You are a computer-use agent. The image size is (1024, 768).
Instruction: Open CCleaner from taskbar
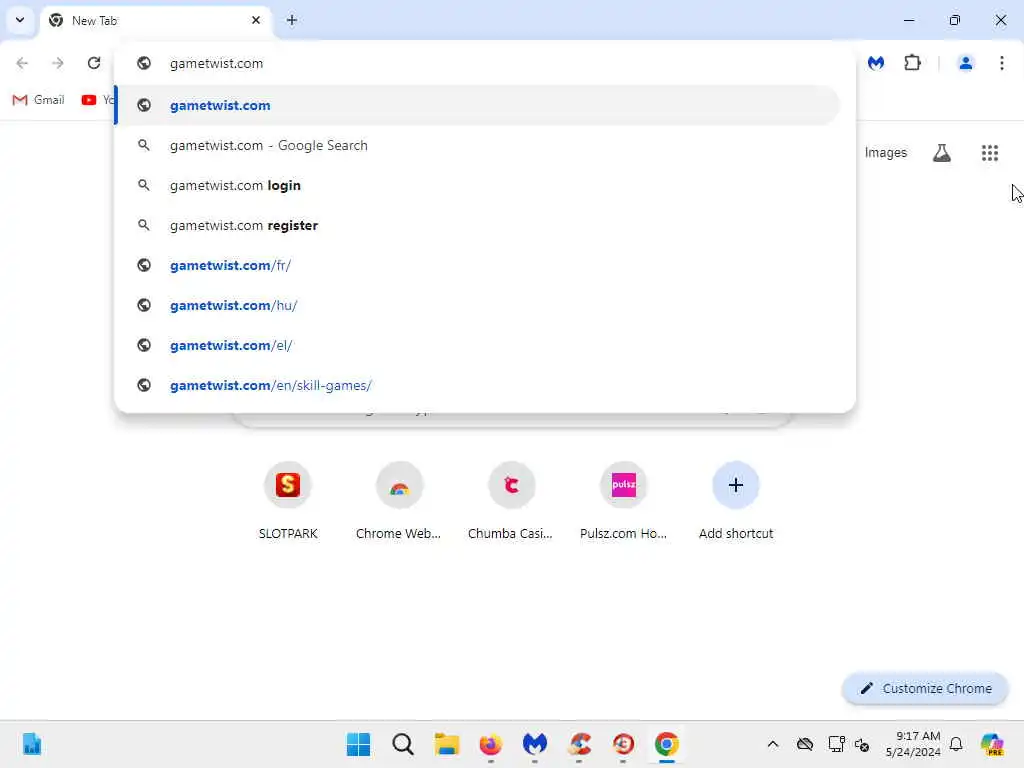(x=579, y=744)
